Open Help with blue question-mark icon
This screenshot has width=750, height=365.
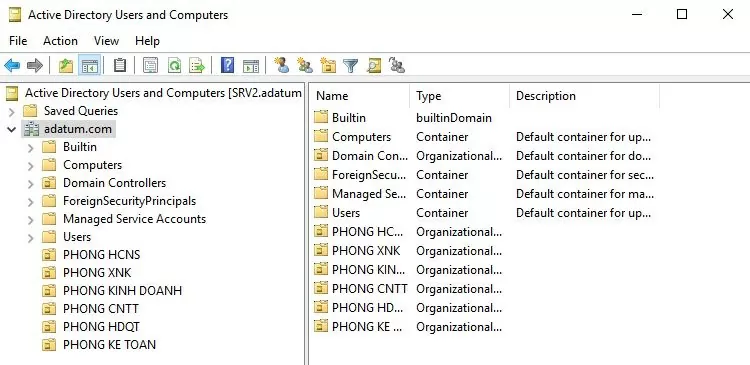[228, 65]
